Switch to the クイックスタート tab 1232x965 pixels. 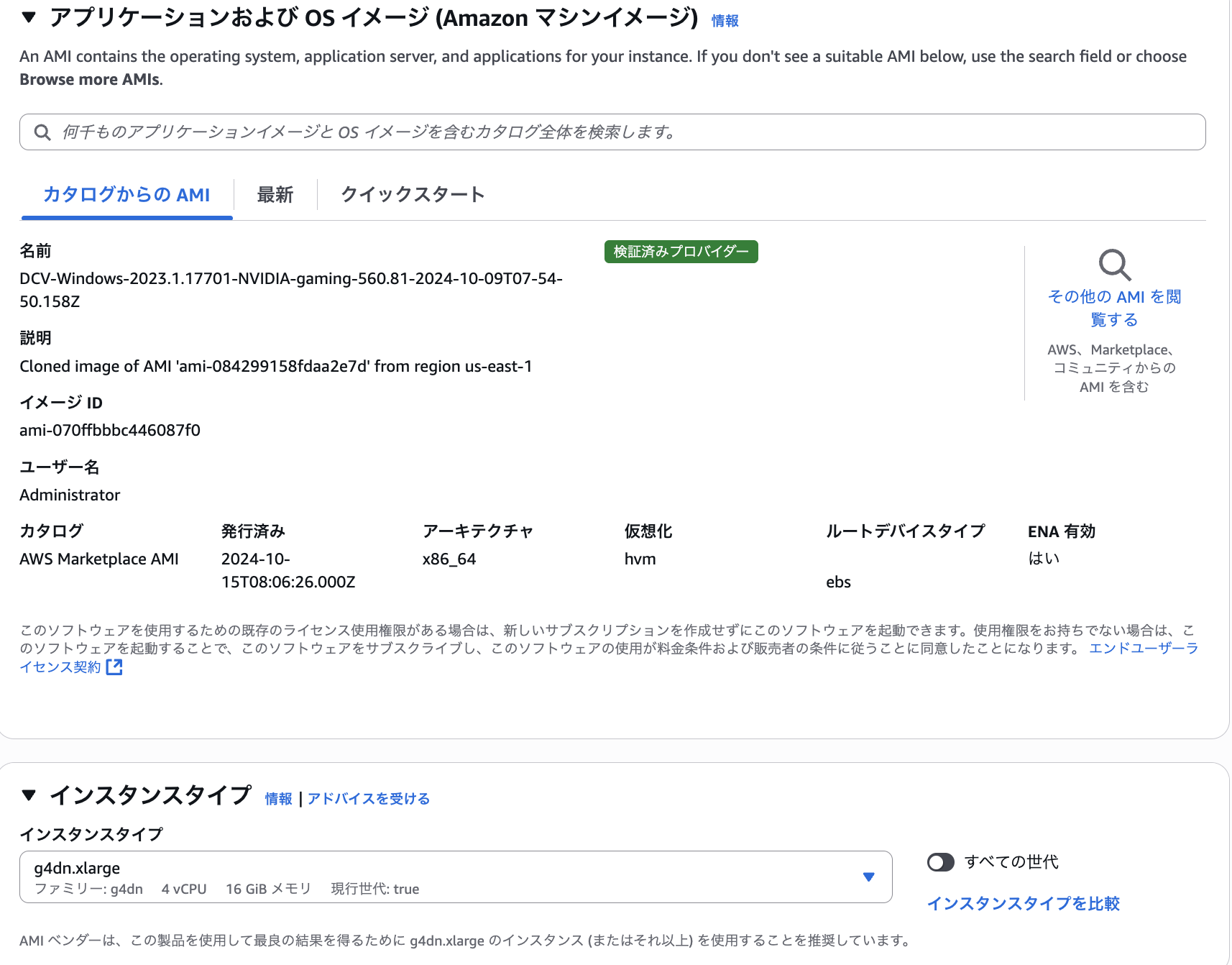click(413, 195)
